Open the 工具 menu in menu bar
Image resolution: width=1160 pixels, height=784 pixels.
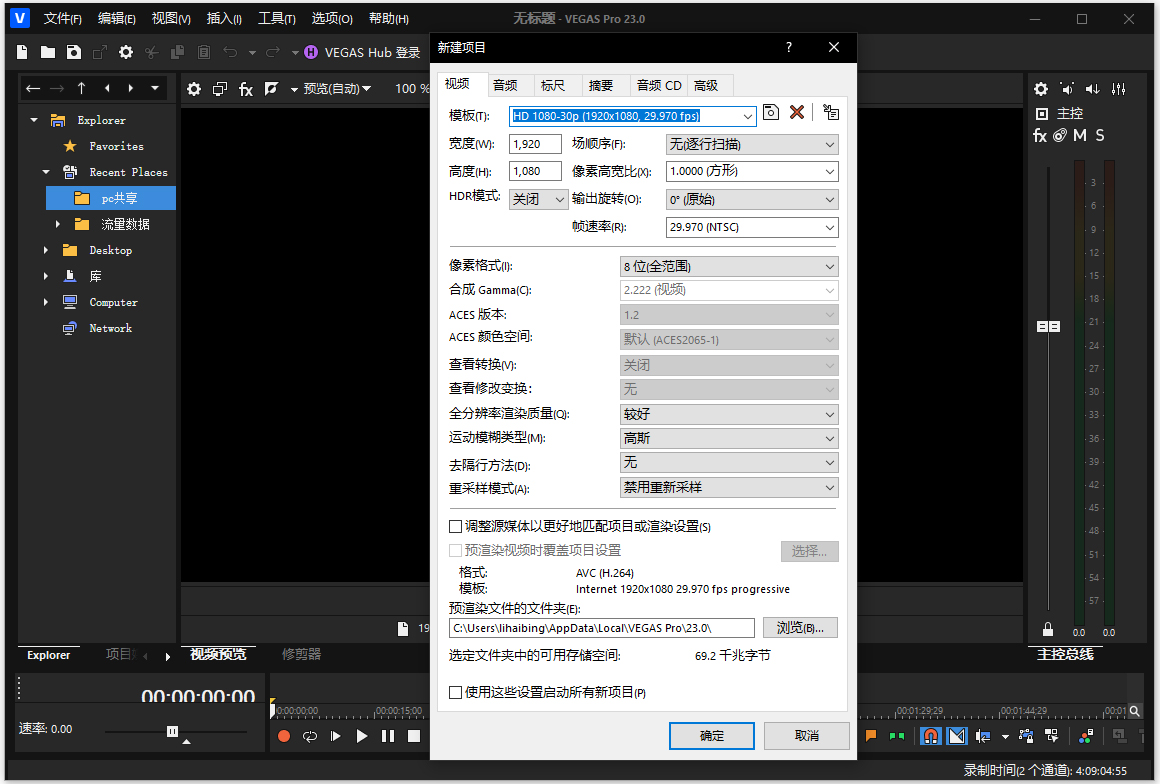point(276,18)
